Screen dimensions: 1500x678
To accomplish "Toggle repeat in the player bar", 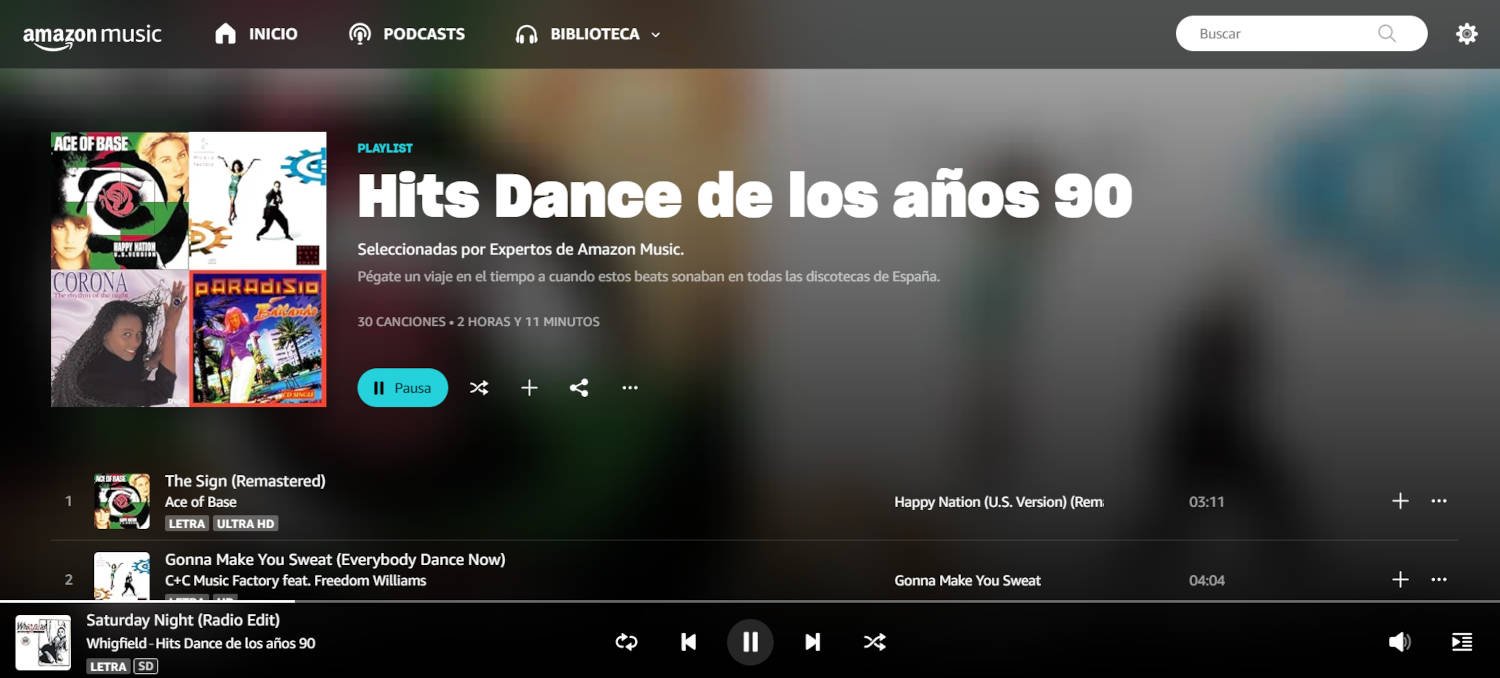I will click(x=627, y=642).
